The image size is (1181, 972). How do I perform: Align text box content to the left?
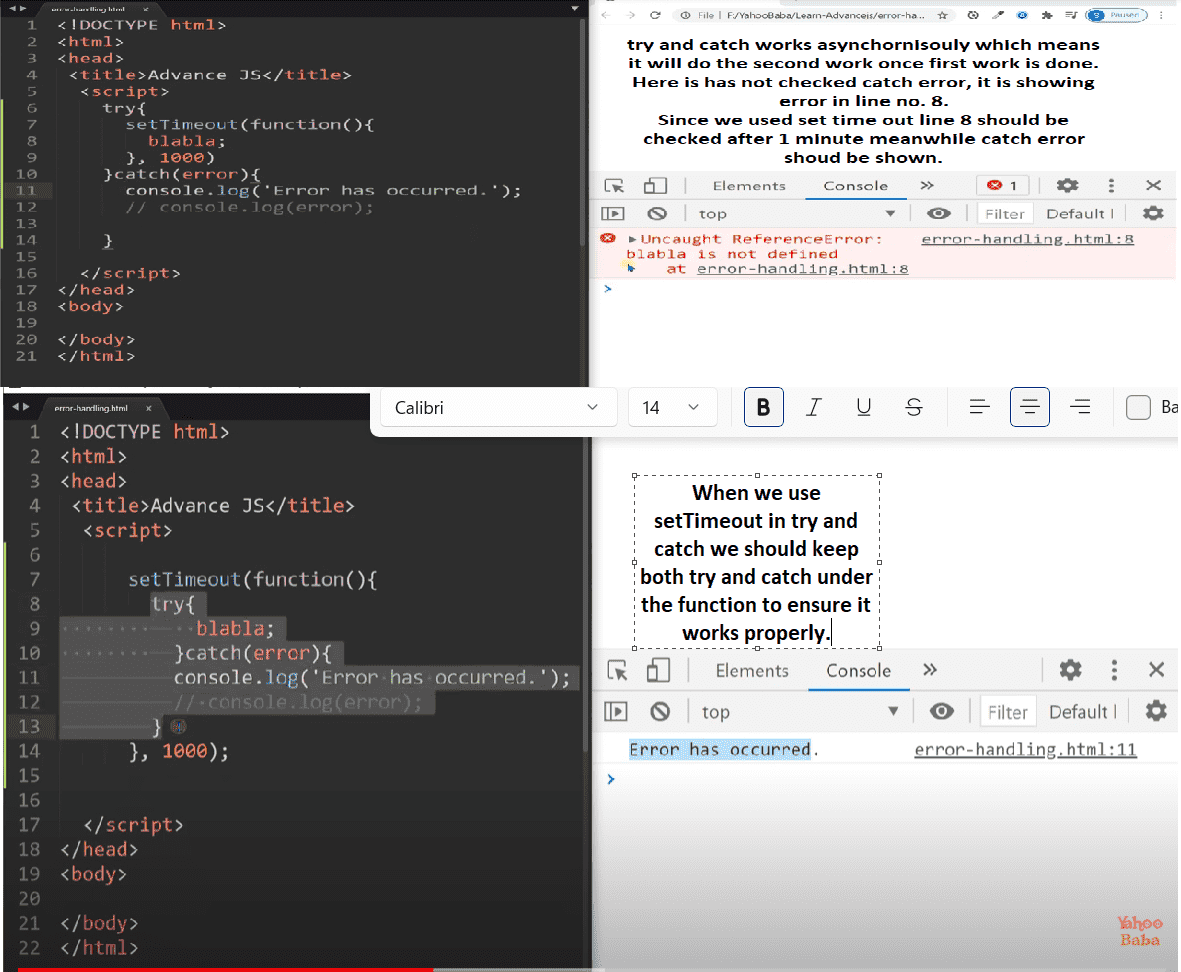[x=980, y=408]
